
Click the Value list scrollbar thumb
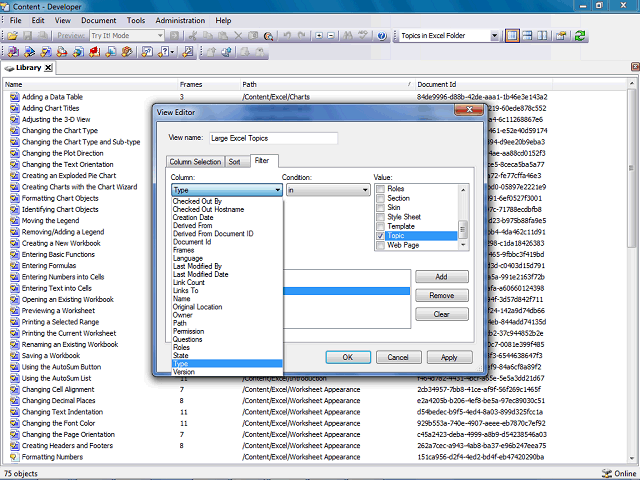point(463,229)
